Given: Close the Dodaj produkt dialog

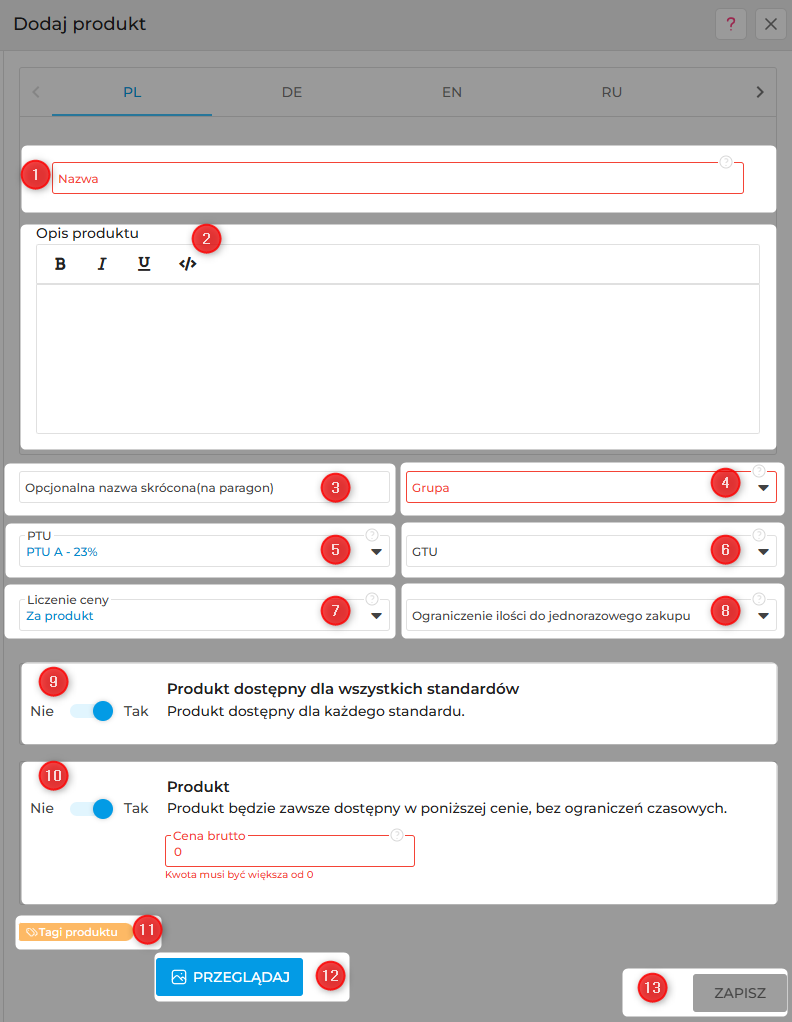Looking at the screenshot, I should pos(770,25).
